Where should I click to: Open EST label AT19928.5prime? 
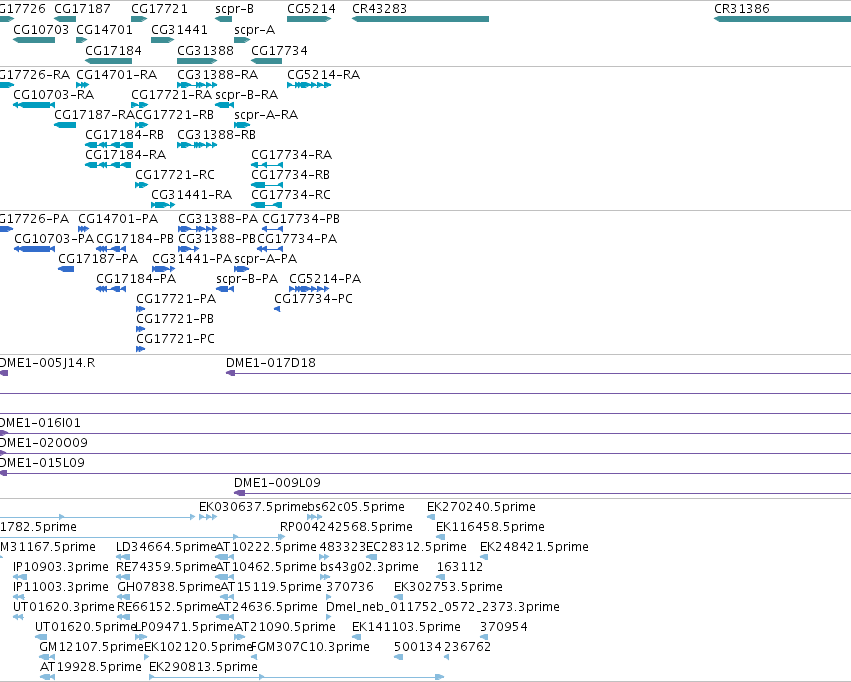coord(91,667)
